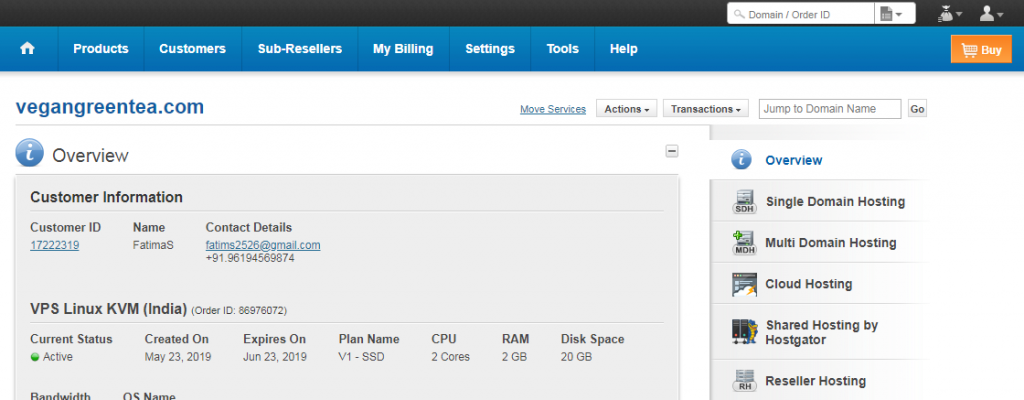Collapse the Overview section with minus button
The height and width of the screenshot is (400, 1024).
tap(671, 152)
